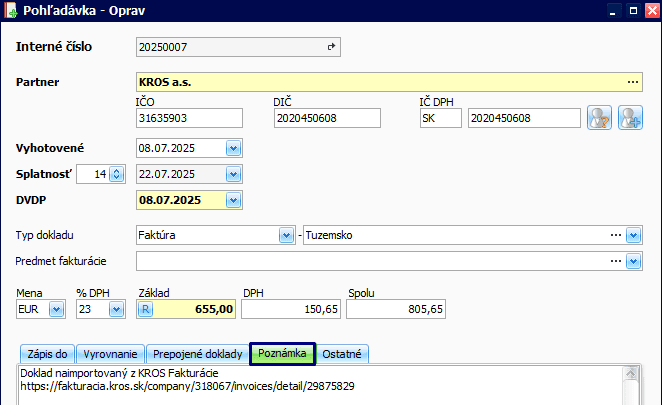Adjust Splatnosť days with the spinner
Screen dimensions: 662x405
click(x=115, y=174)
